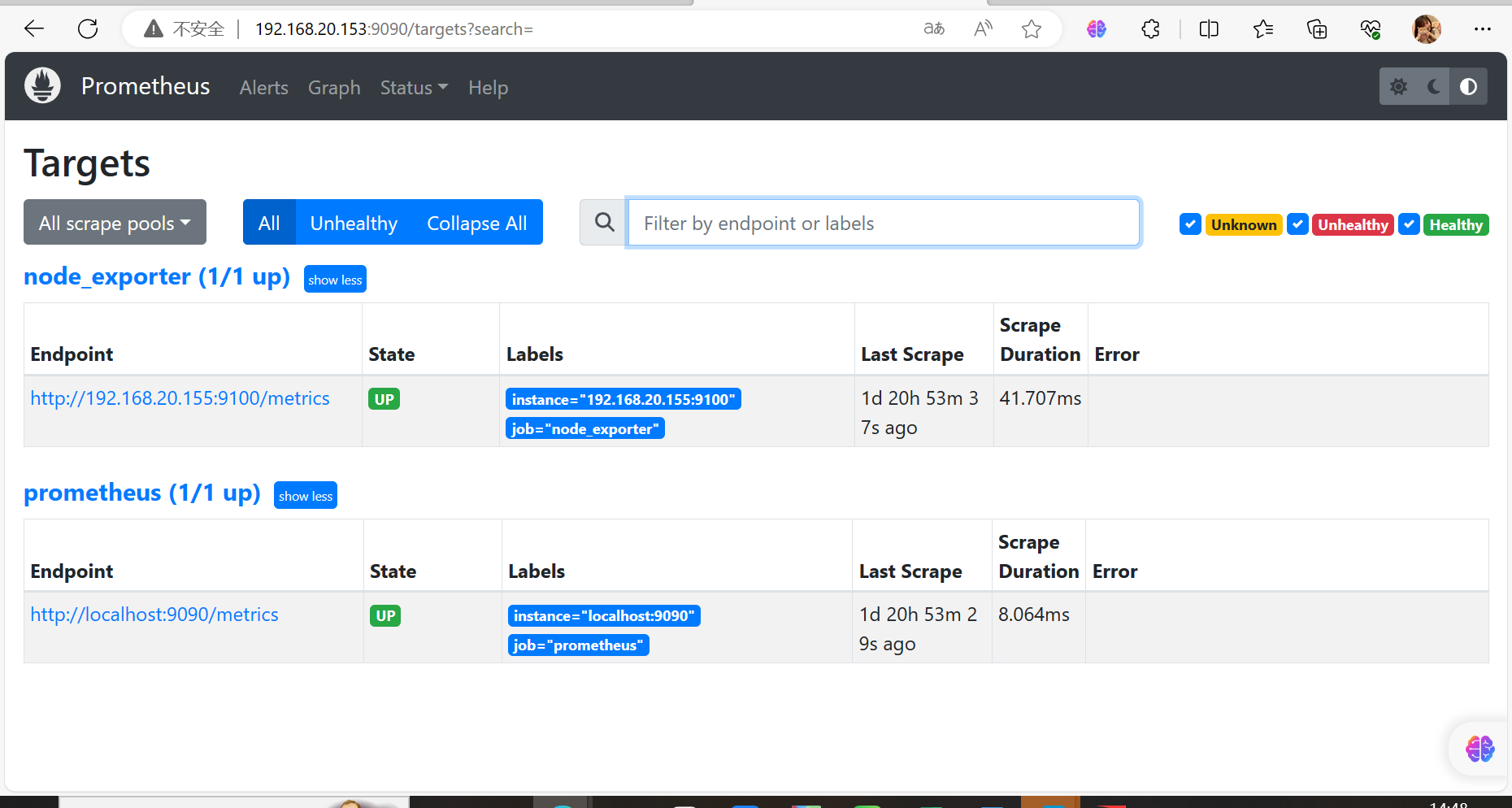
Task: Click UP state badge for localhost:9090
Action: [x=385, y=615]
